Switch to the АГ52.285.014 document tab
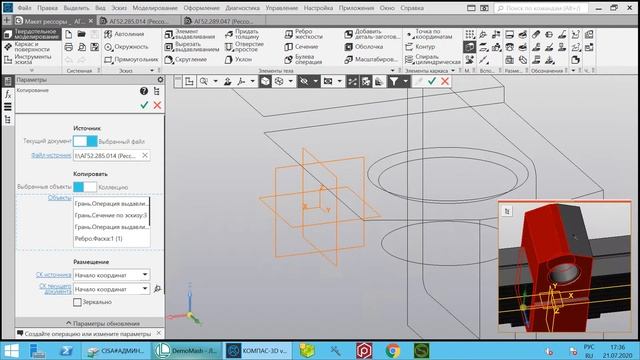Viewport: 640px width, 360px height. click(x=138, y=21)
